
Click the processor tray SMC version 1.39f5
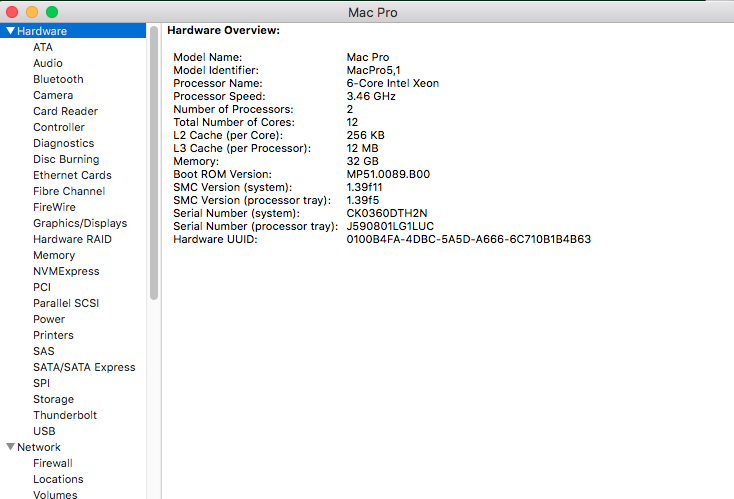362,200
